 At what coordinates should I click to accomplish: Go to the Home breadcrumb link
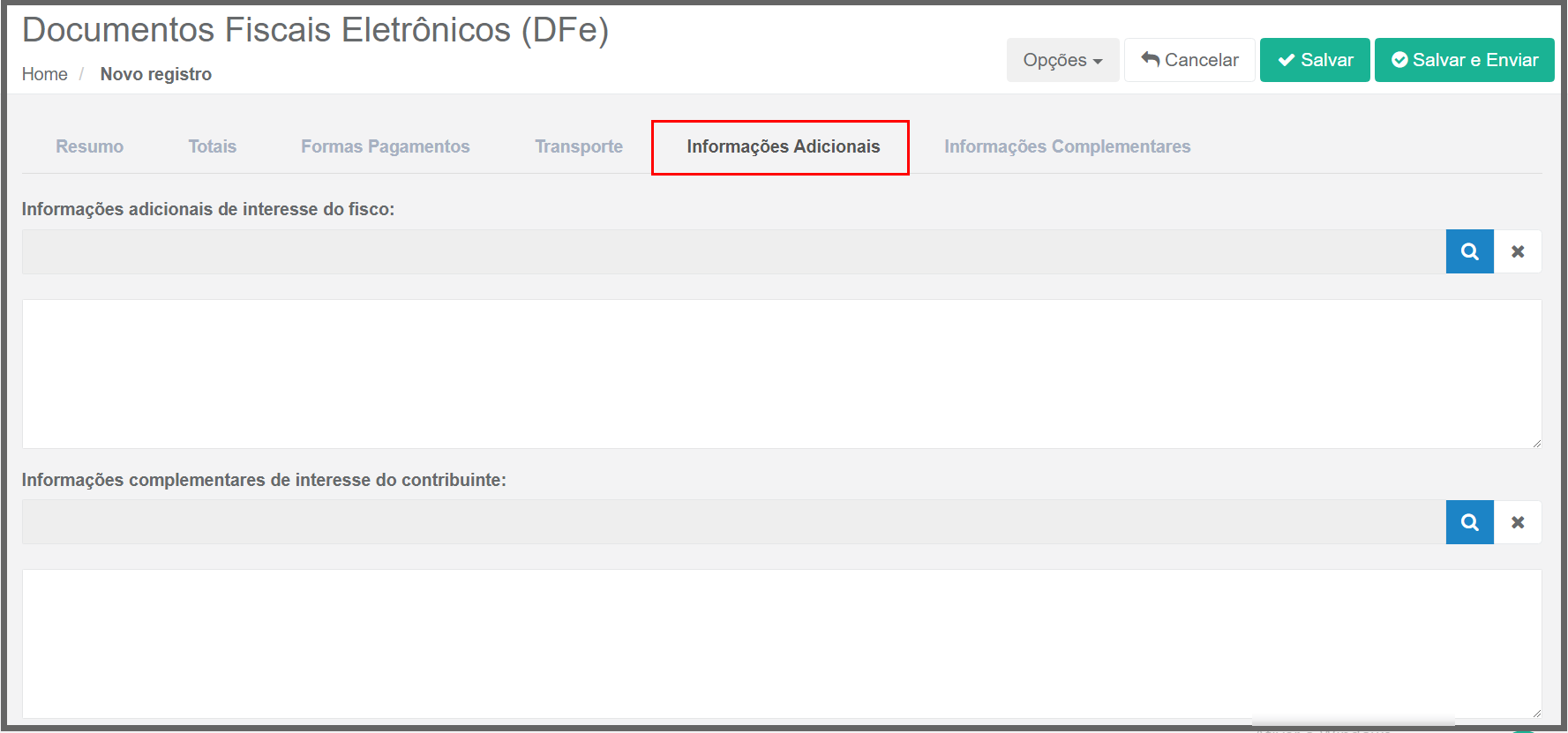tap(44, 74)
